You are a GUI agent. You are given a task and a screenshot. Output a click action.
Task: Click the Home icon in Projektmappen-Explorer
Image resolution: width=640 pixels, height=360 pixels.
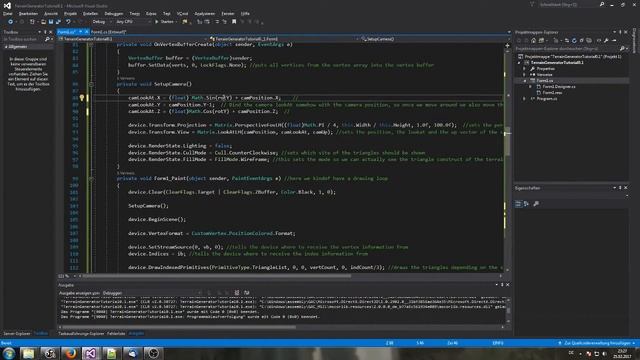tap(533, 40)
